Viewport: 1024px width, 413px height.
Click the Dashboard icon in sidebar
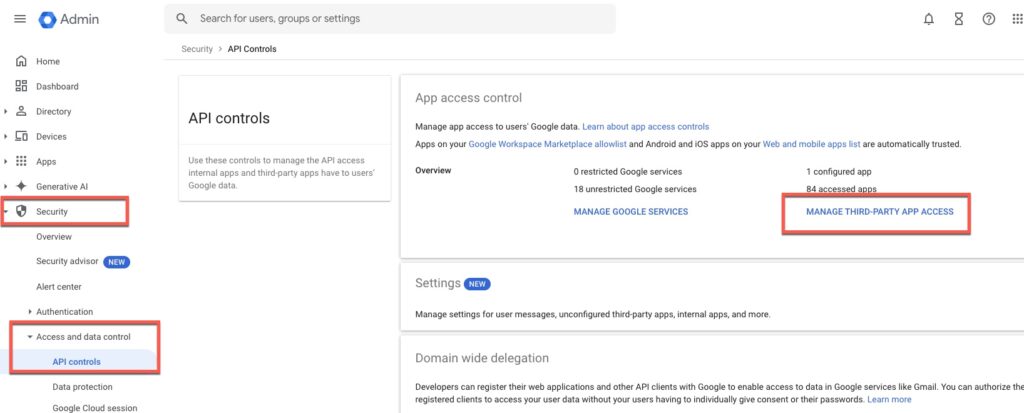point(22,86)
